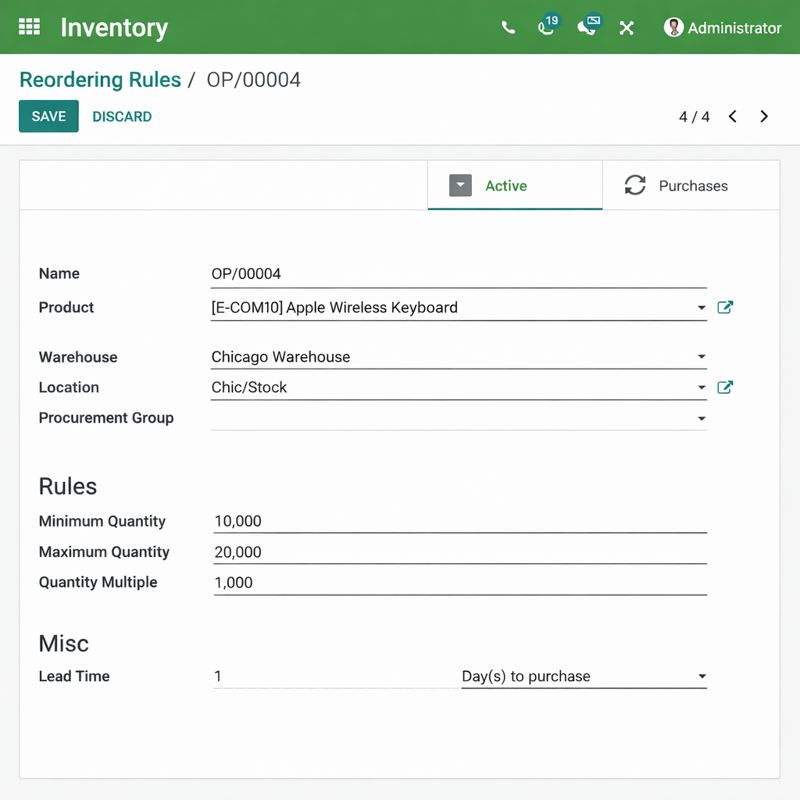Go to the next record arrow

pos(764,117)
